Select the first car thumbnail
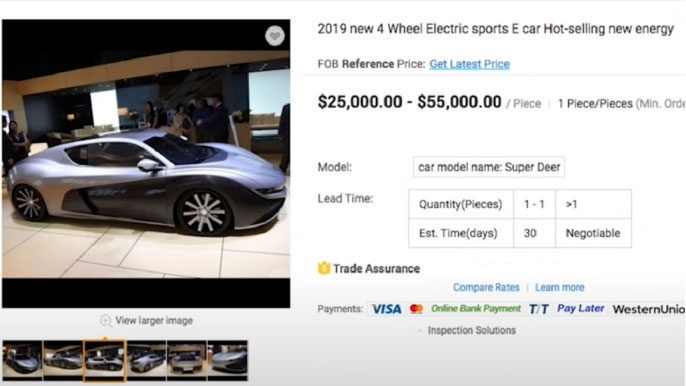Screen dimensions: 686x386 [x=22, y=360]
